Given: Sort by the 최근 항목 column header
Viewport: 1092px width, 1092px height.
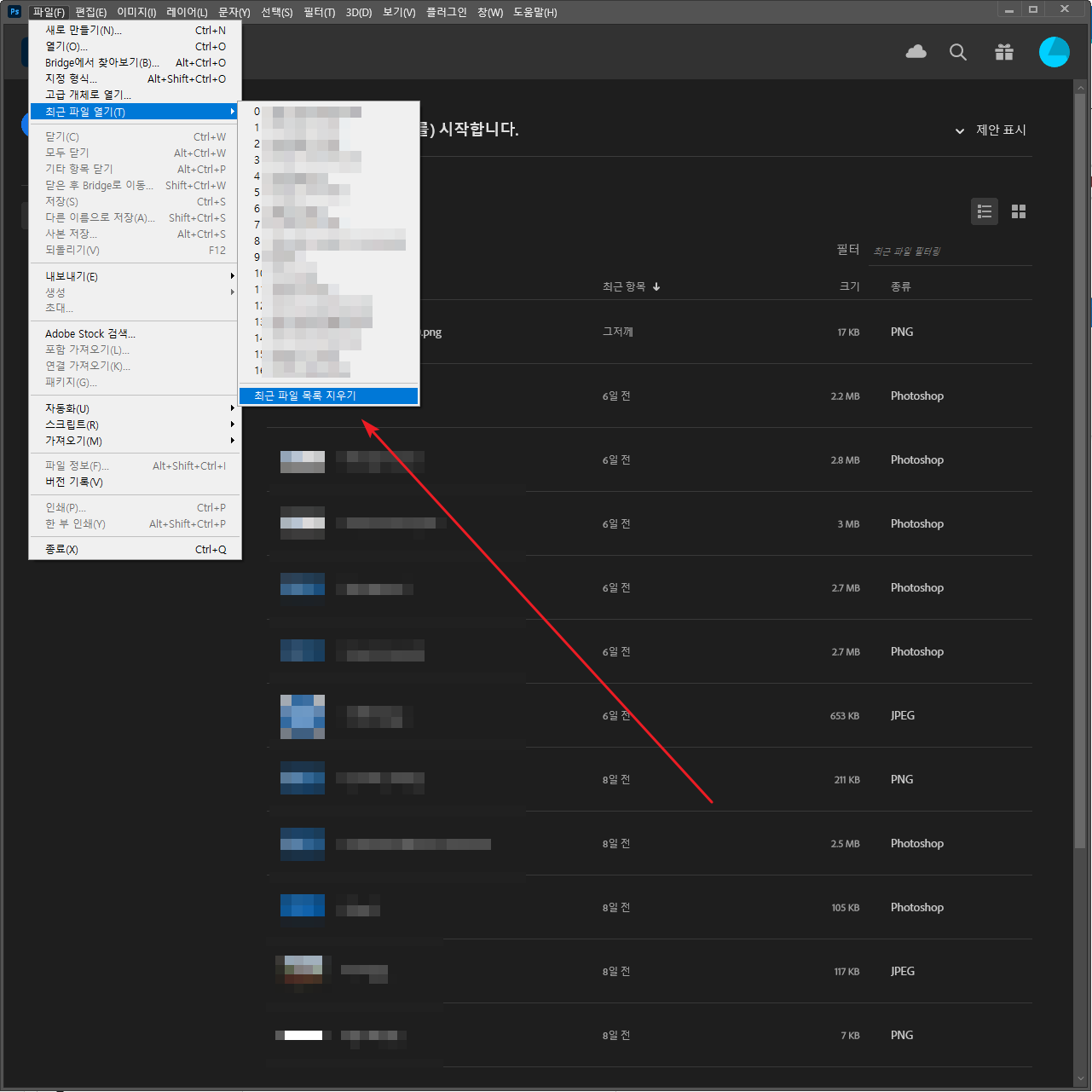Looking at the screenshot, I should click(x=624, y=286).
